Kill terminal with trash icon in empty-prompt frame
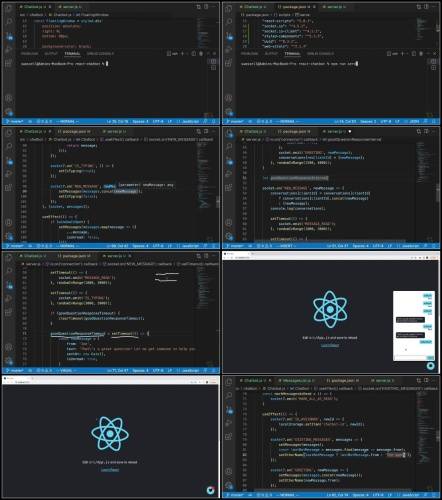 point(201,53)
